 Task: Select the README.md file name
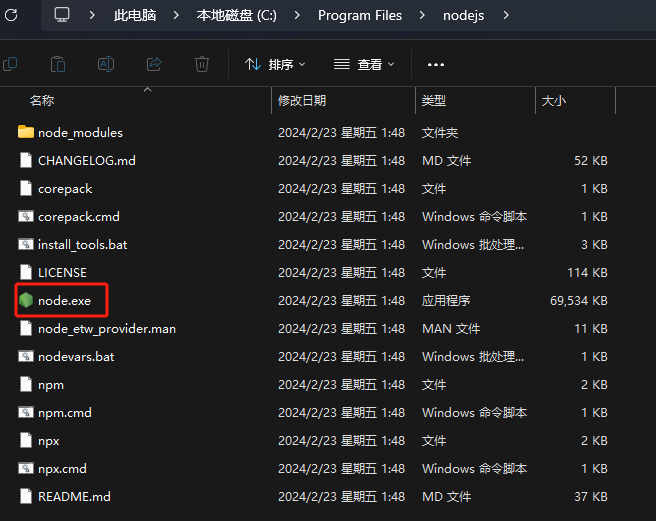[74, 497]
